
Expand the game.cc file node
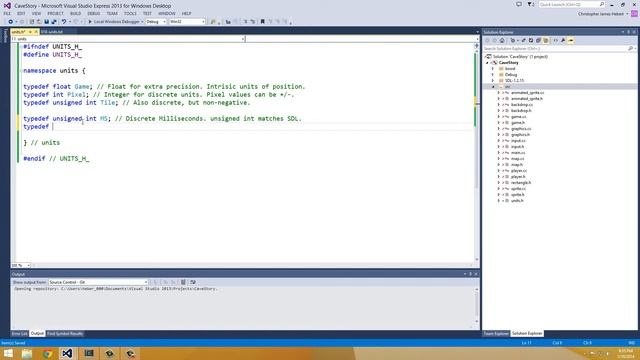click(x=498, y=117)
